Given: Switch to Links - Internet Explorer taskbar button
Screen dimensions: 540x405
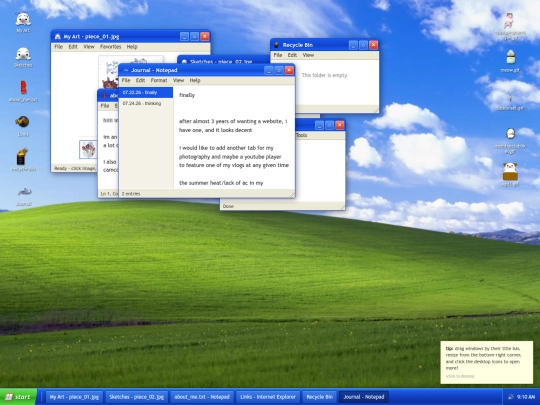Looking at the screenshot, I should 267,397.
